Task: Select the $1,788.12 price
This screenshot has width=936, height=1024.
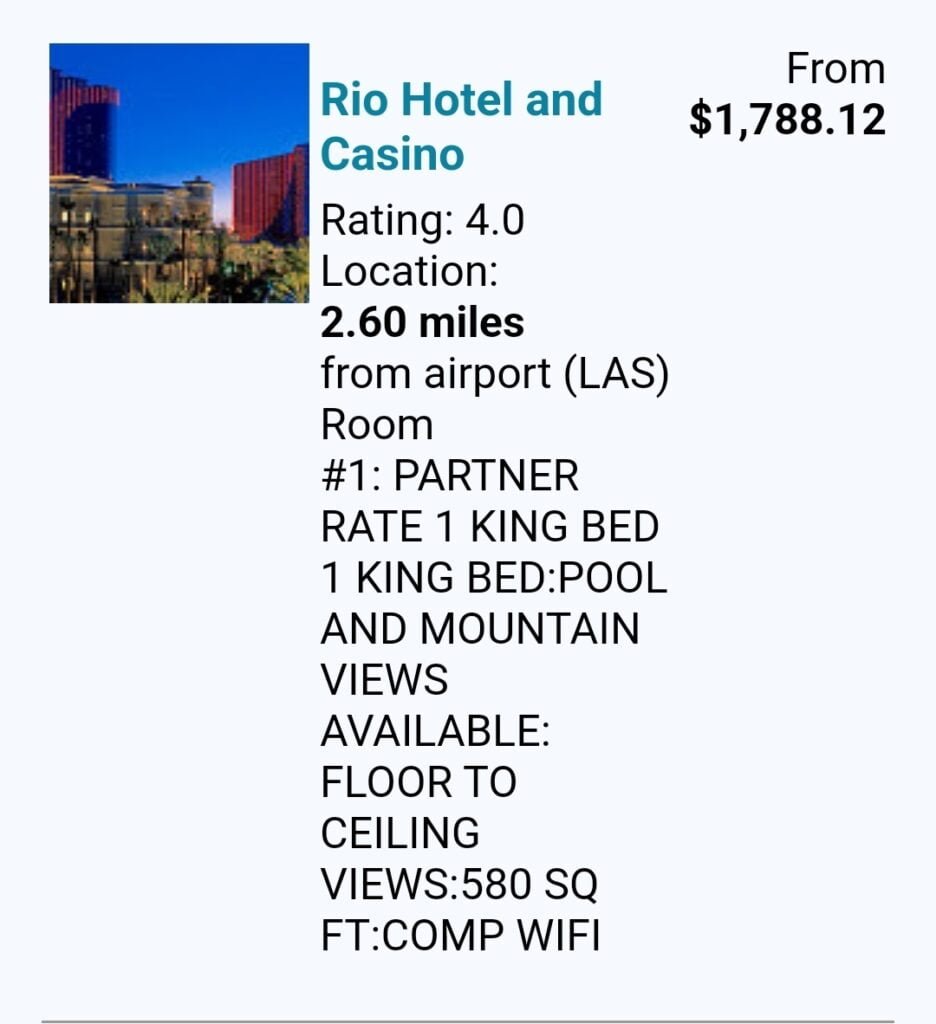Action: pos(787,120)
